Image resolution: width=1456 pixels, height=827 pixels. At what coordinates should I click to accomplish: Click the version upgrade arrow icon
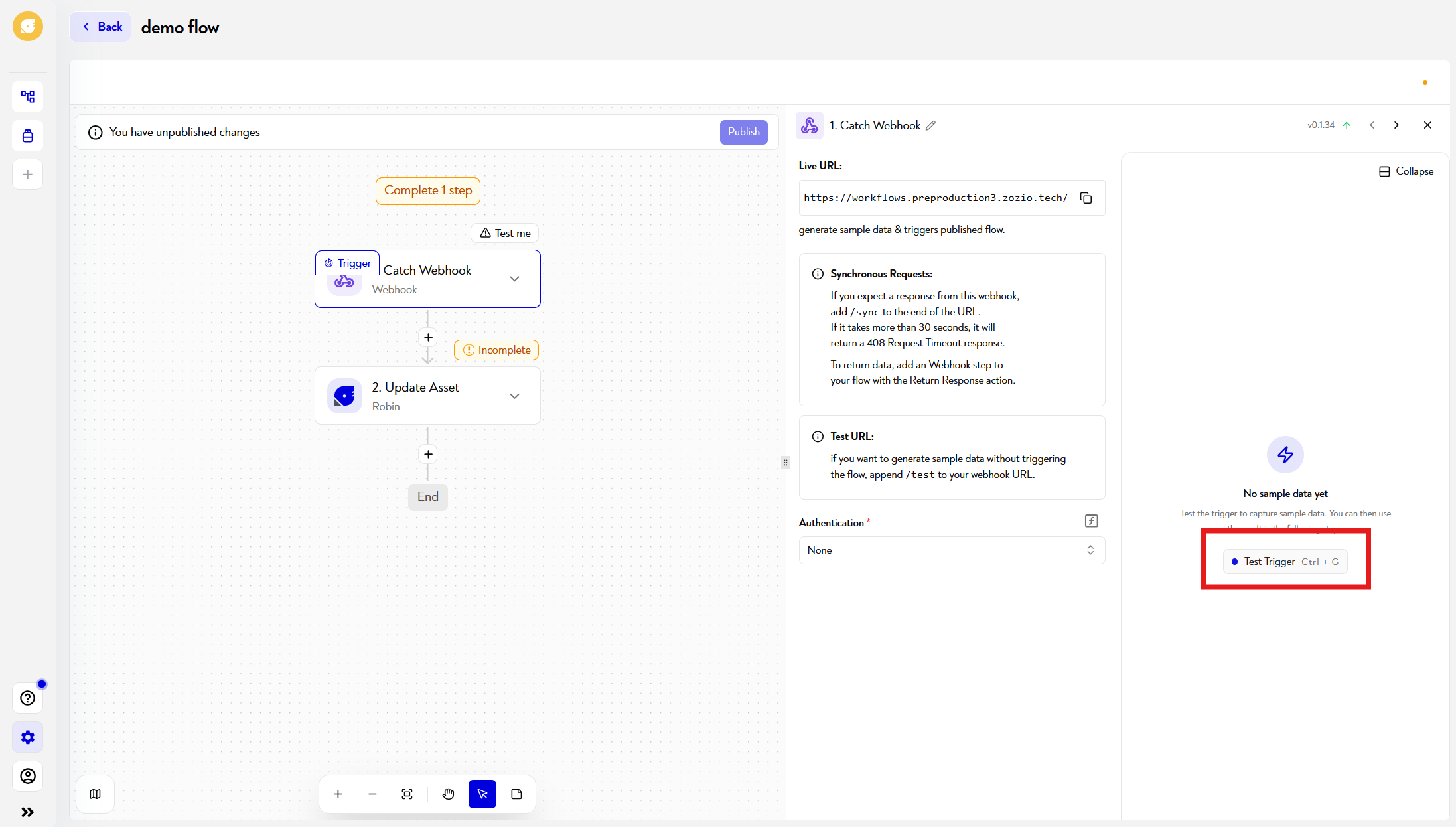(x=1347, y=125)
